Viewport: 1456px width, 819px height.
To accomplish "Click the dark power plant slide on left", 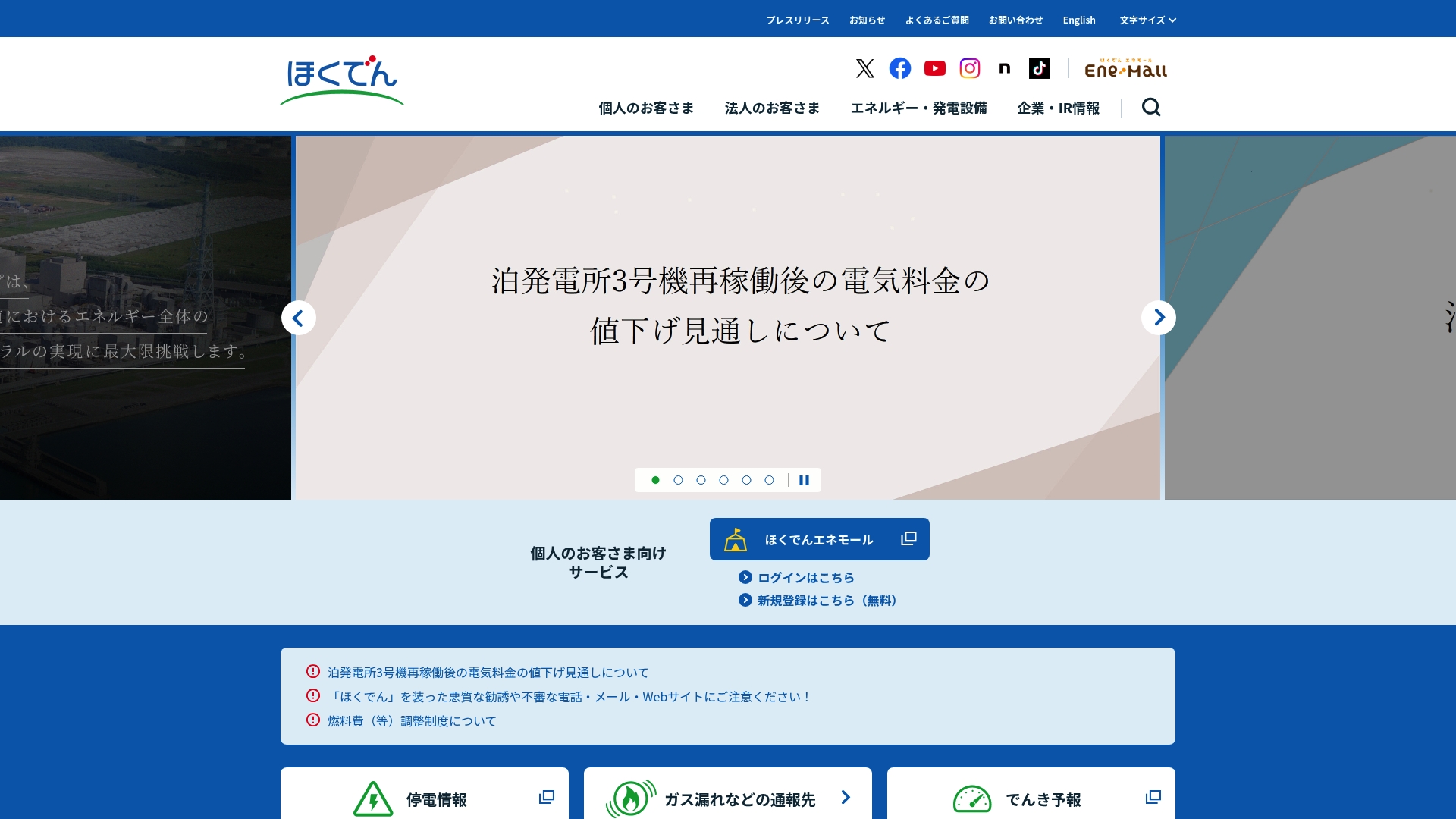I will click(146, 318).
